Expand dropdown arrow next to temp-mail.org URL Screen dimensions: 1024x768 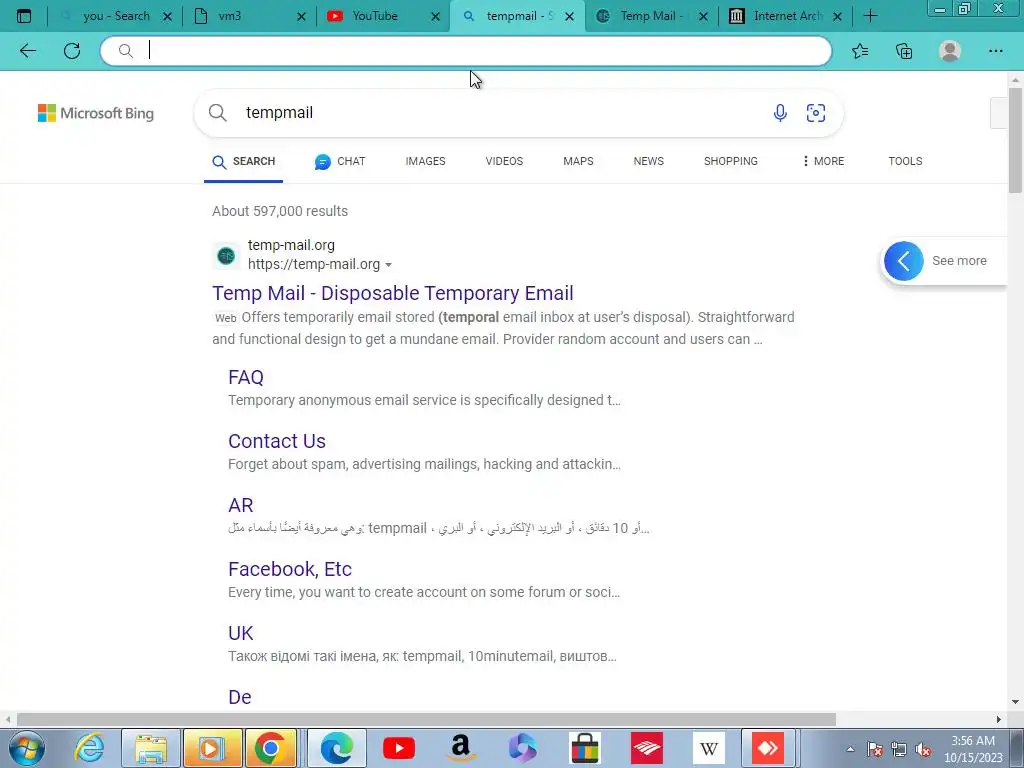[x=389, y=264]
